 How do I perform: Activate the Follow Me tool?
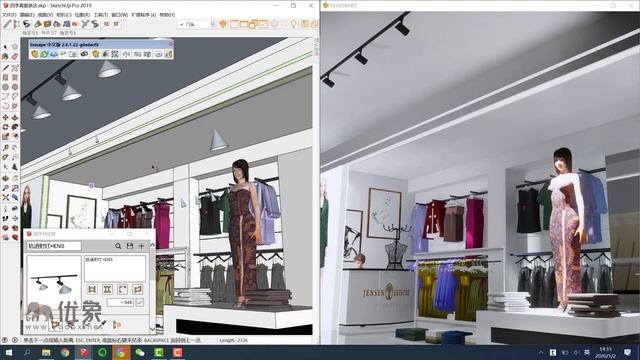[x=15, y=127]
